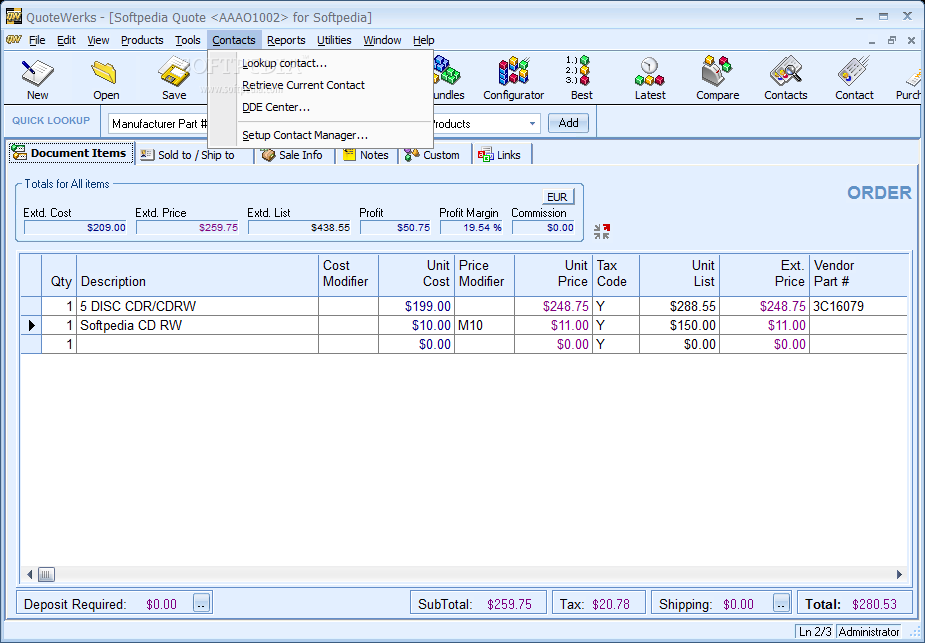Click the Profit Margin 19.54 % field
Viewport: 925px width, 643px height.
pyautogui.click(x=471, y=228)
